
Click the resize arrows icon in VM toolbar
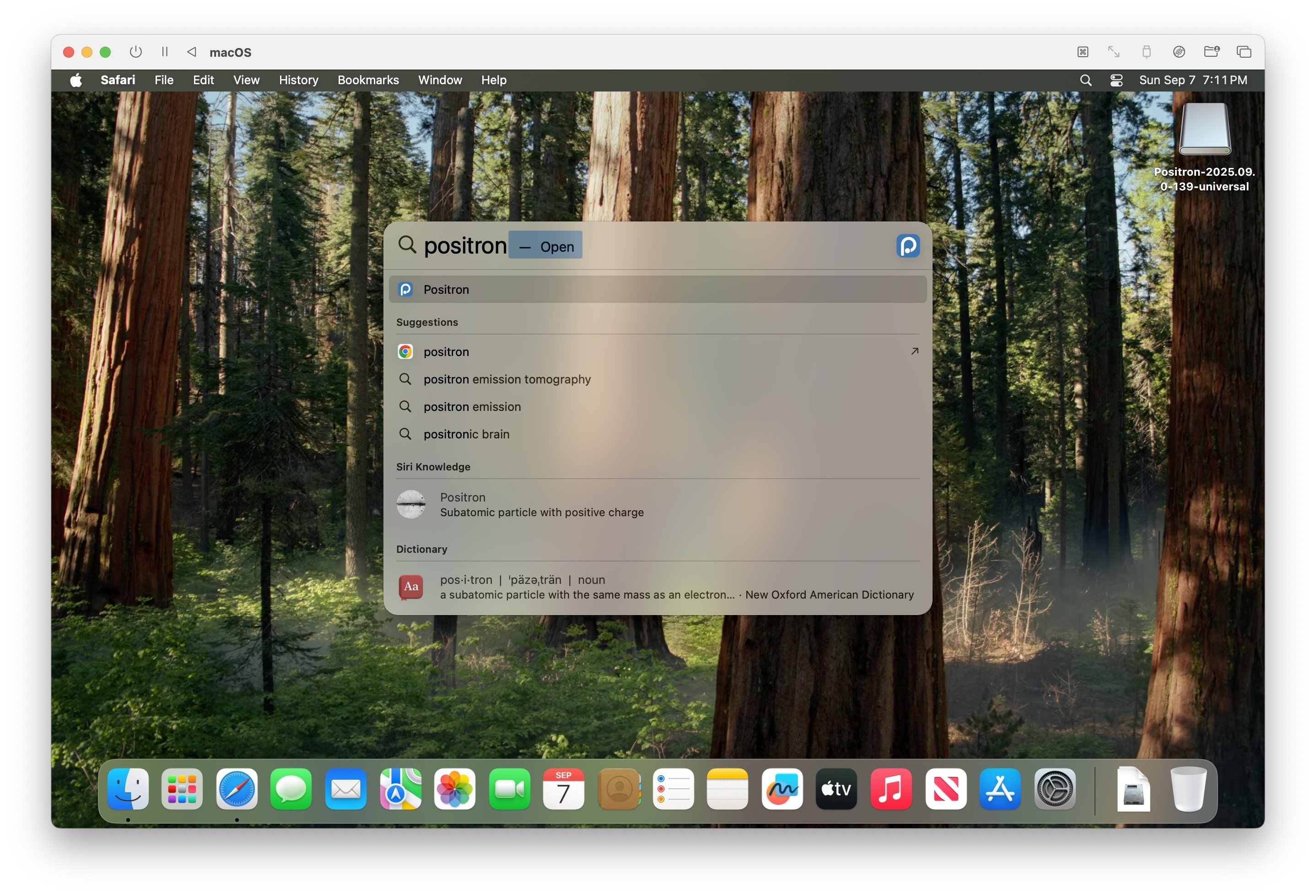click(1113, 52)
